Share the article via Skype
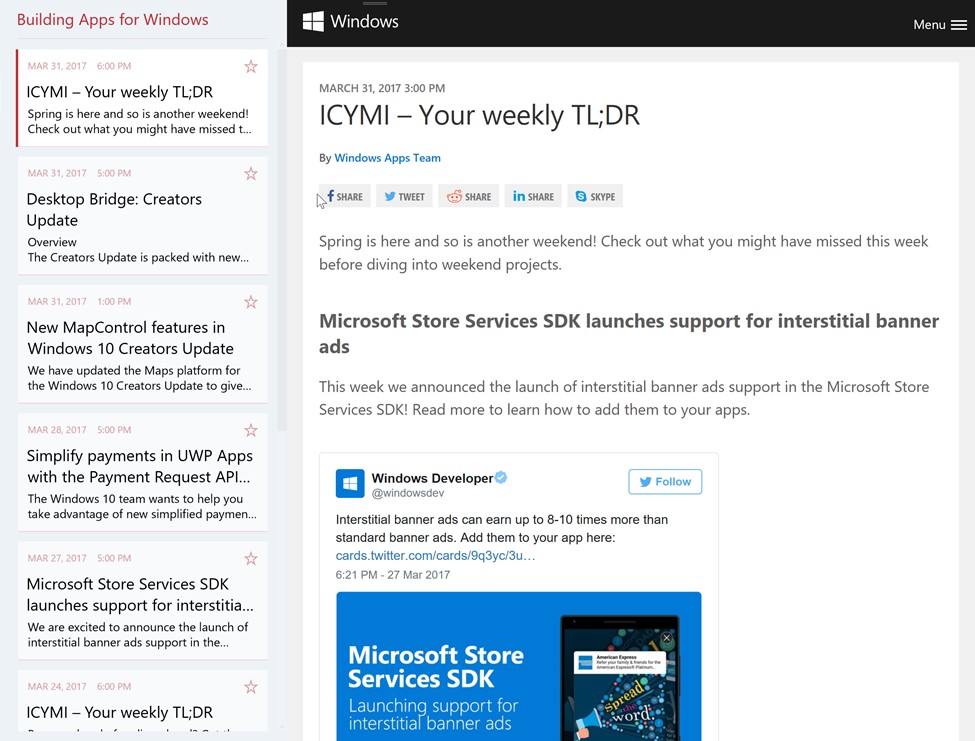 click(595, 196)
